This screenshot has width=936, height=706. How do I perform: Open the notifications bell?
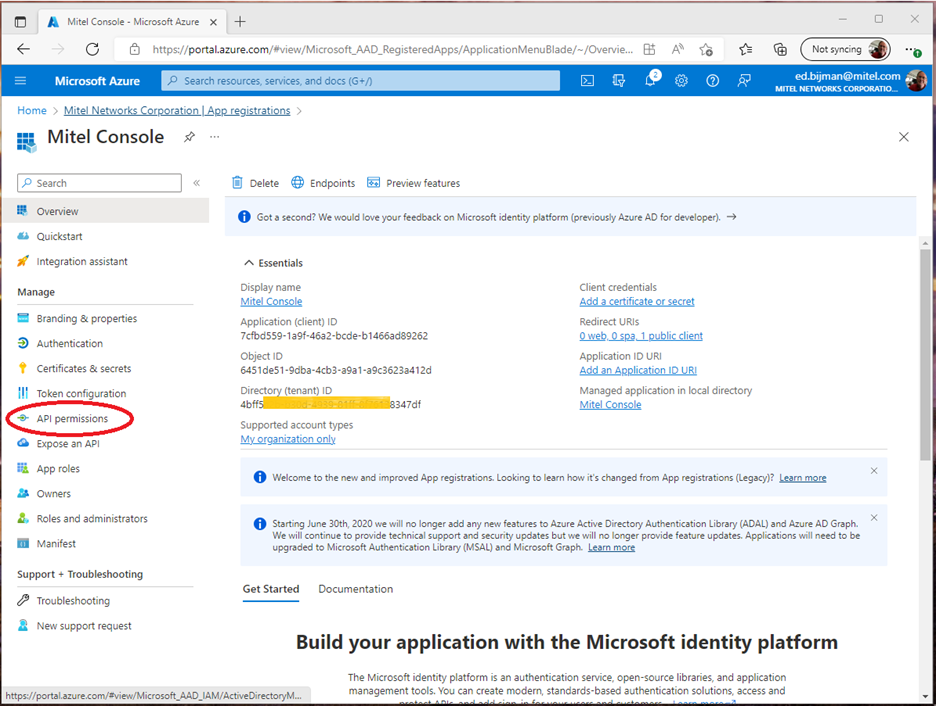coord(651,81)
